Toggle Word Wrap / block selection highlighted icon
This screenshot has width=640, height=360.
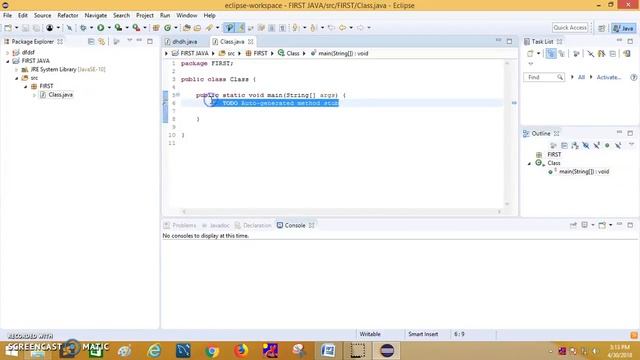coord(241,28)
